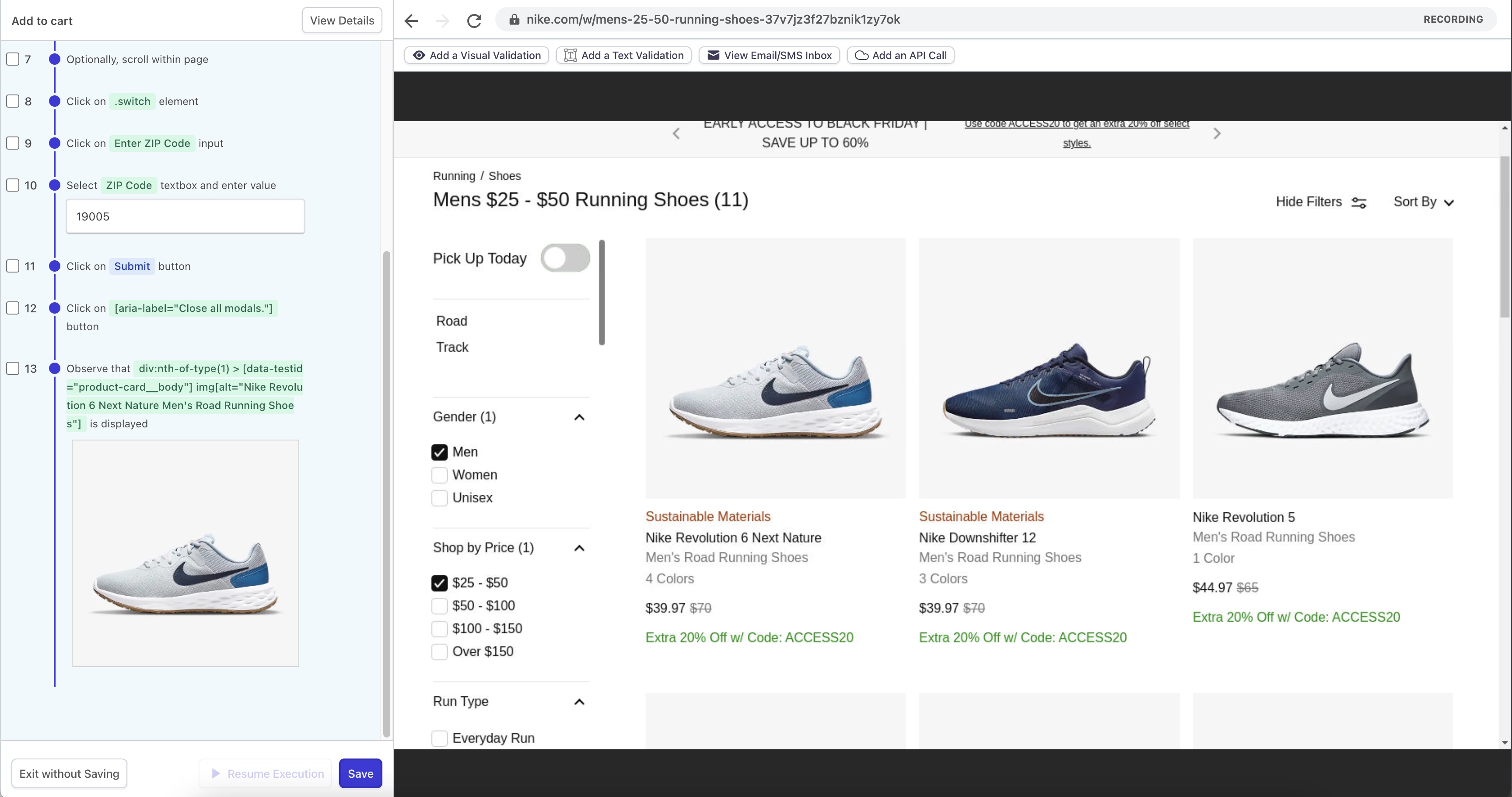
Task: Click the envelope icon in View Email/SMS Inbox
Action: [x=713, y=55]
